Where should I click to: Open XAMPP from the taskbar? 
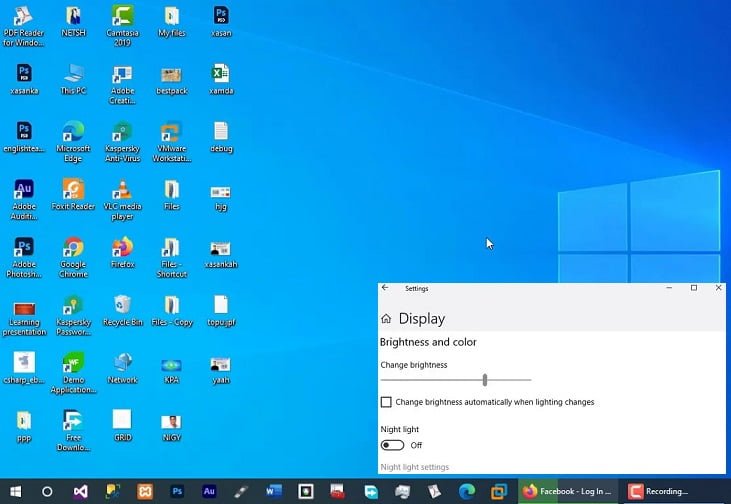[x=145, y=491]
